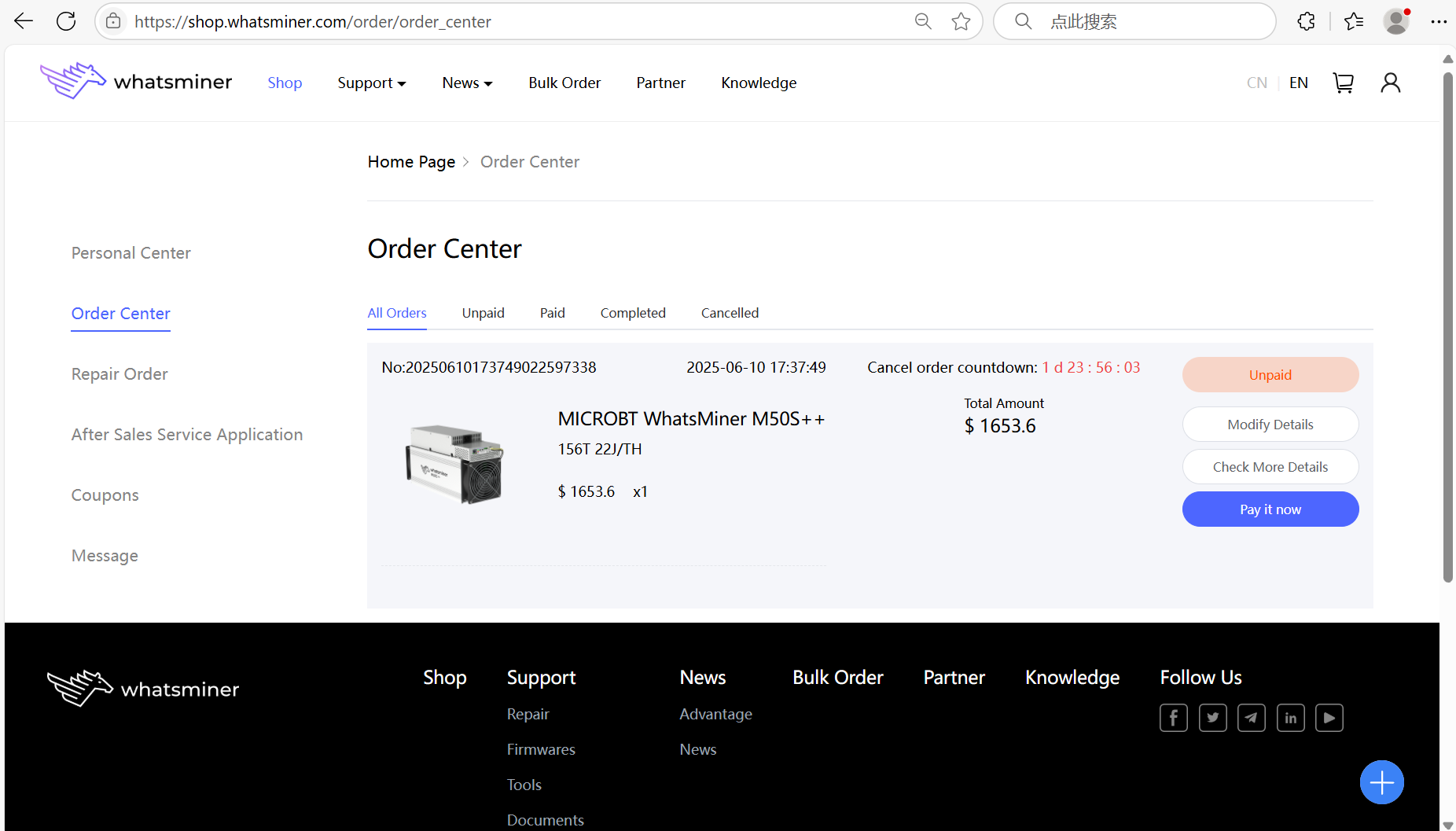
Task: Open footer Tools link
Action: tap(524, 785)
